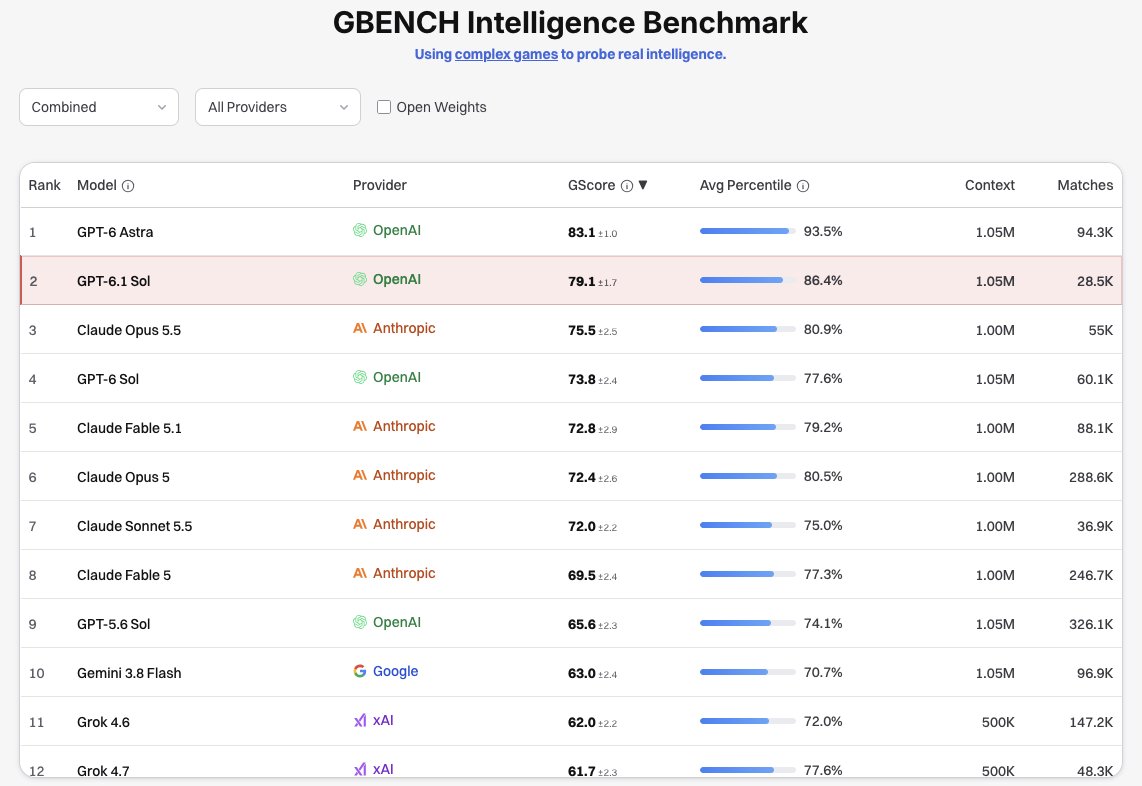Click the 55K matches value
Screen dimensions: 1142x786
(1100, 330)
